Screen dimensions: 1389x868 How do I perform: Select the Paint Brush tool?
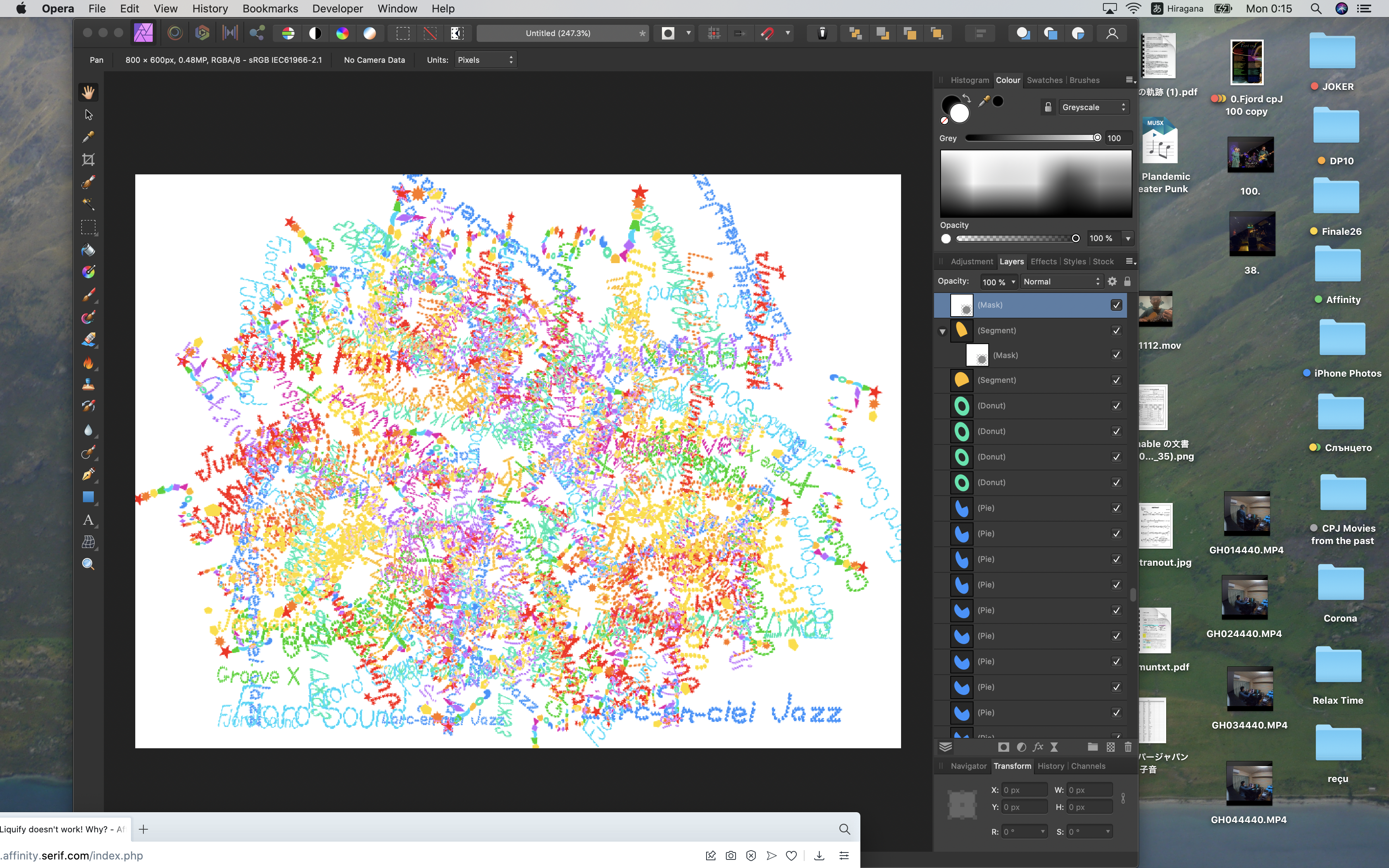(x=88, y=295)
